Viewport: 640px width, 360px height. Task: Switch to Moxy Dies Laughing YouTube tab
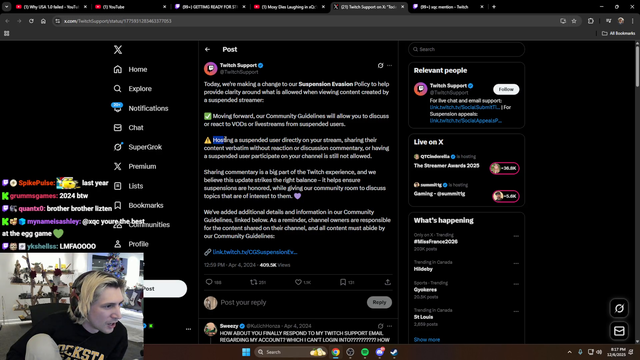pos(288,7)
